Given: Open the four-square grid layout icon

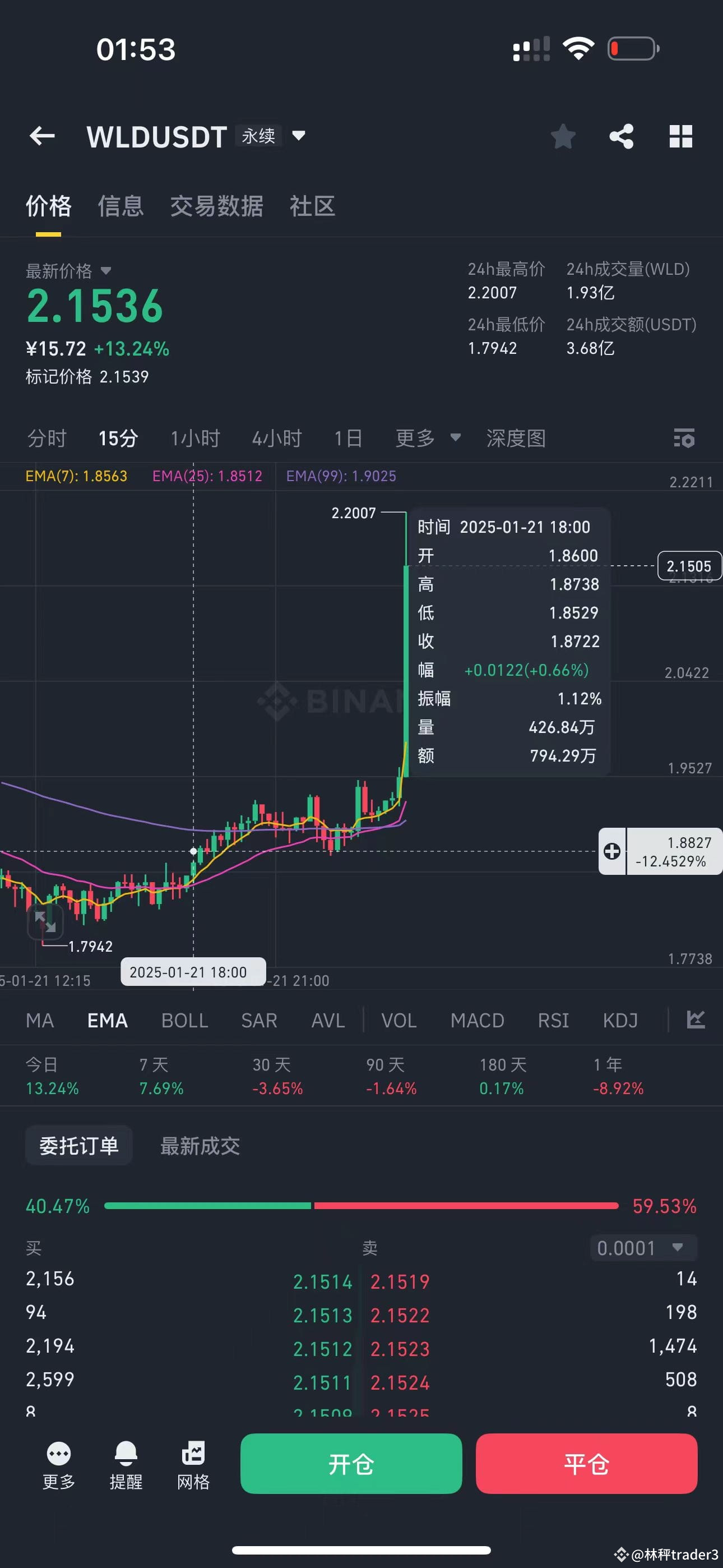Looking at the screenshot, I should pyautogui.click(x=680, y=136).
